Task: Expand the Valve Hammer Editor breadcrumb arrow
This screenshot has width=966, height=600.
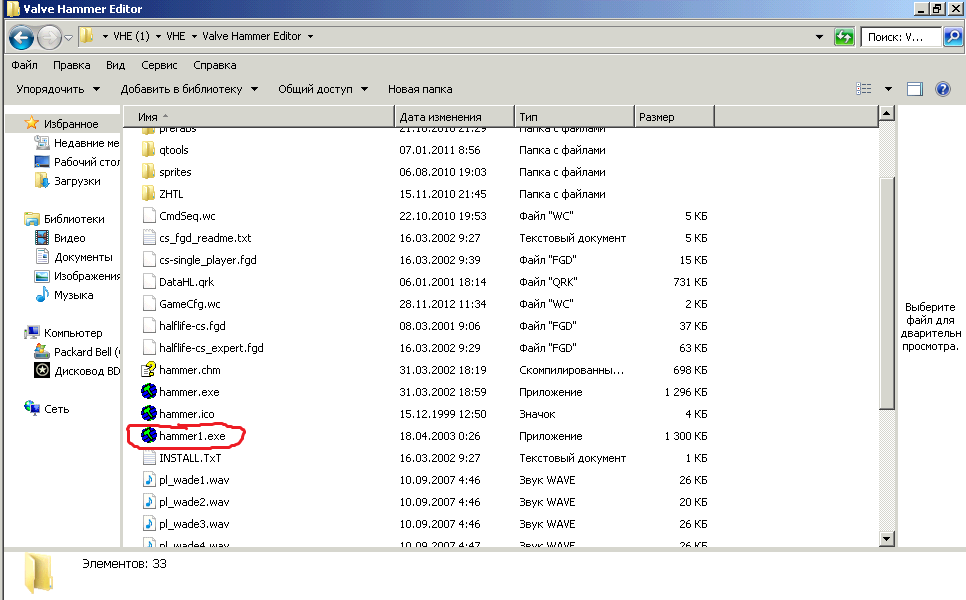Action: [x=310, y=36]
